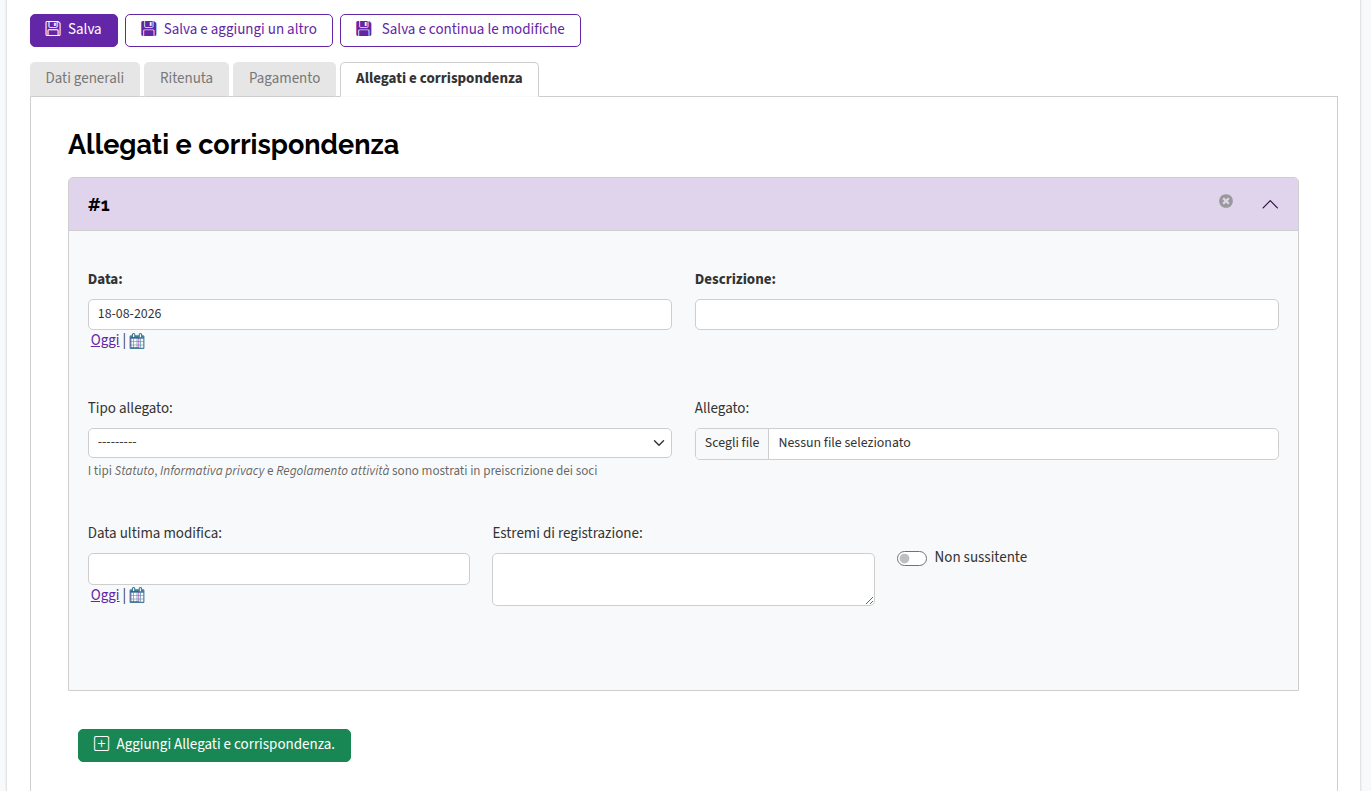
Task: Click the Allegati e corrispondenza page heading
Action: 234,145
